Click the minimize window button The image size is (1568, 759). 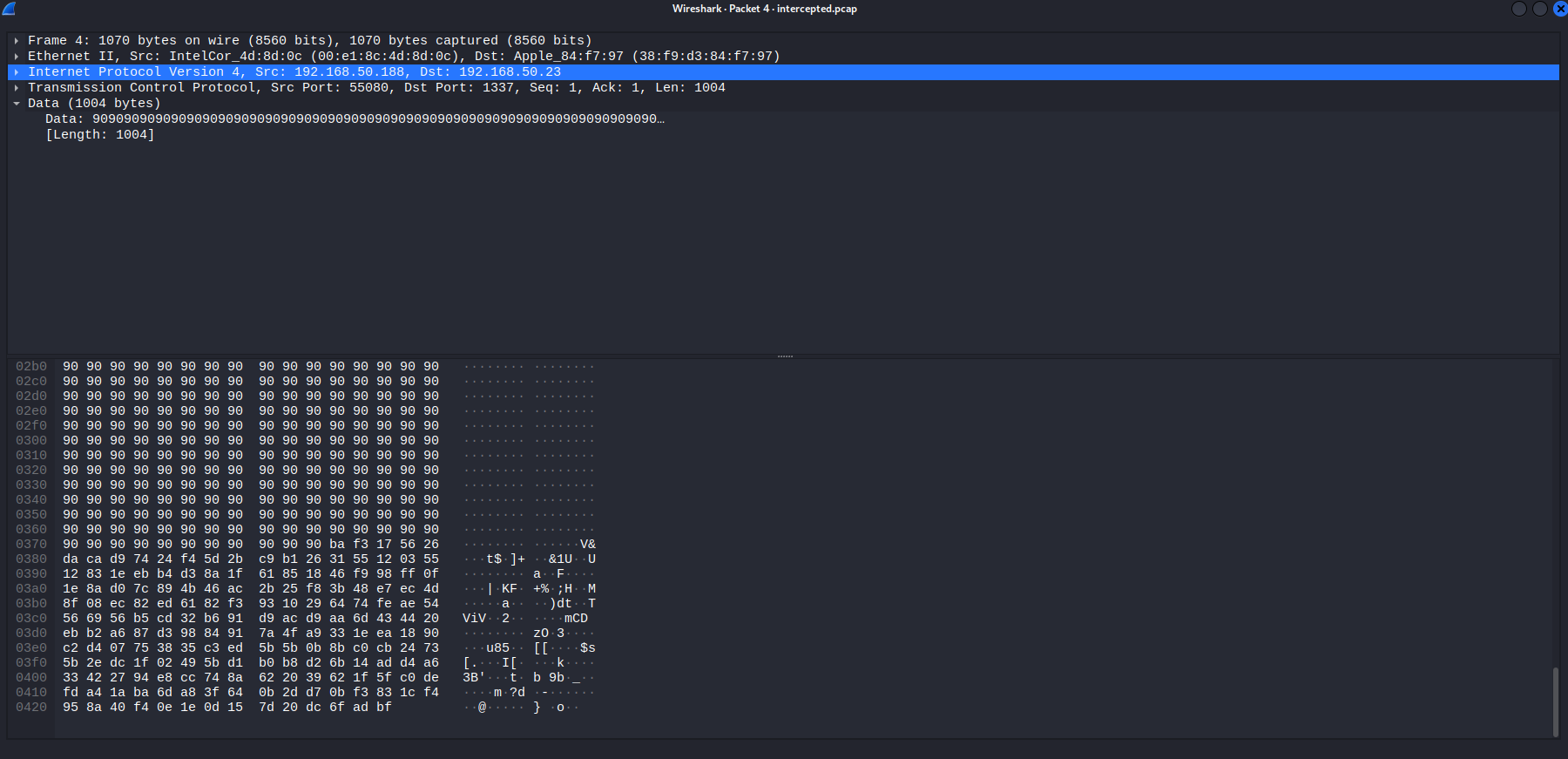point(1519,9)
